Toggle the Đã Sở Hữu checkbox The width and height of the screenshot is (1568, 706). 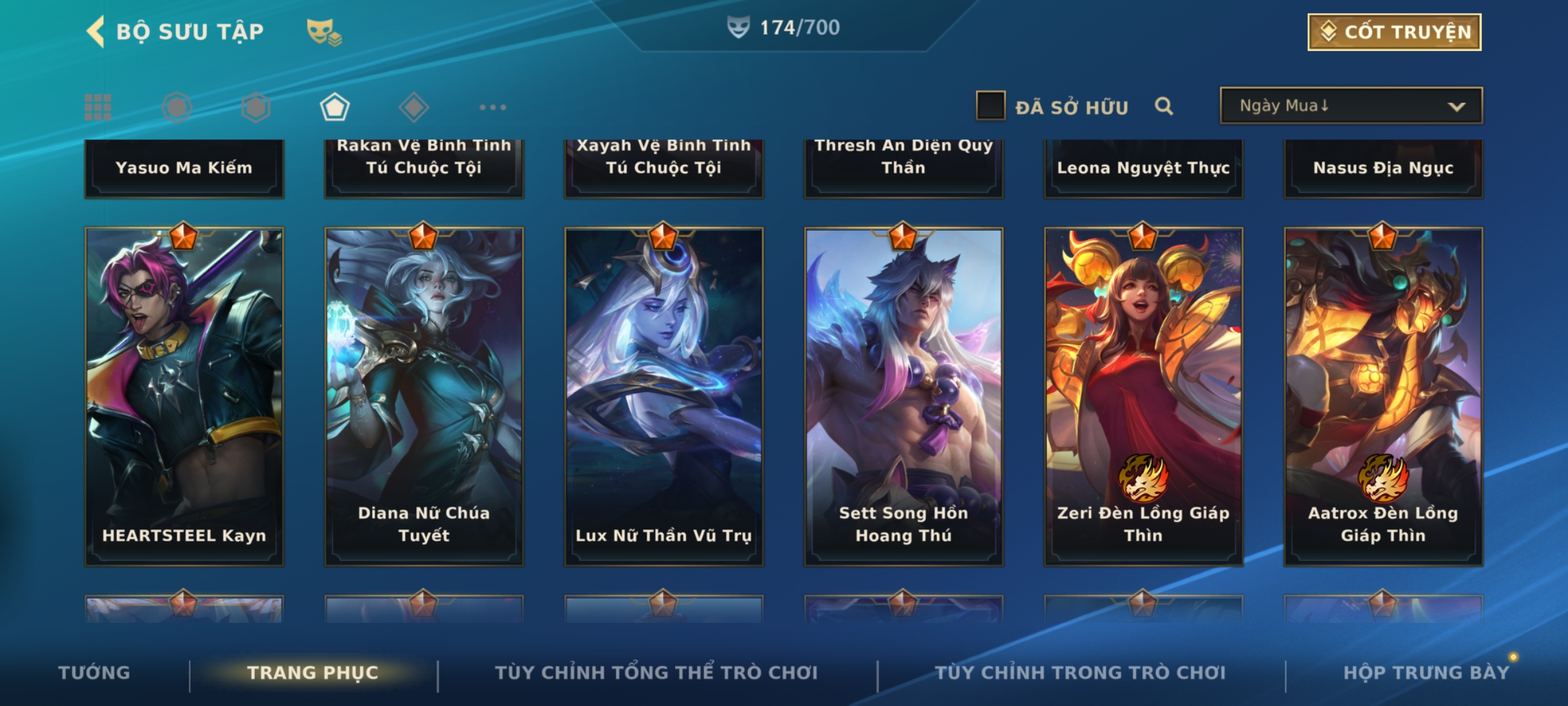990,106
